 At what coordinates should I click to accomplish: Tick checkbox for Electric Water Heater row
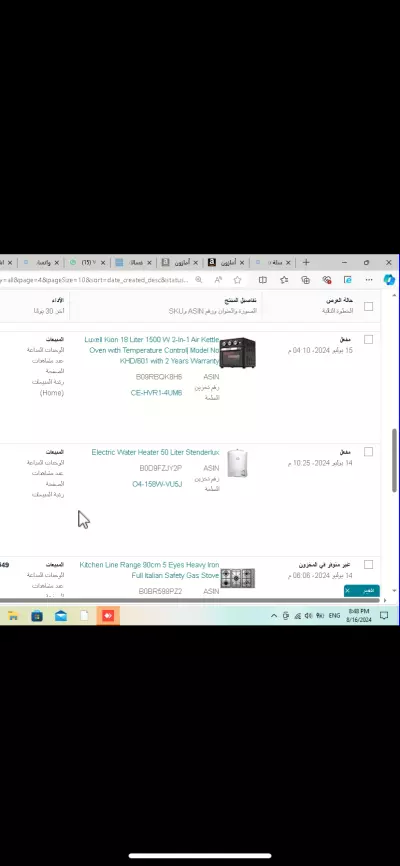click(x=369, y=452)
